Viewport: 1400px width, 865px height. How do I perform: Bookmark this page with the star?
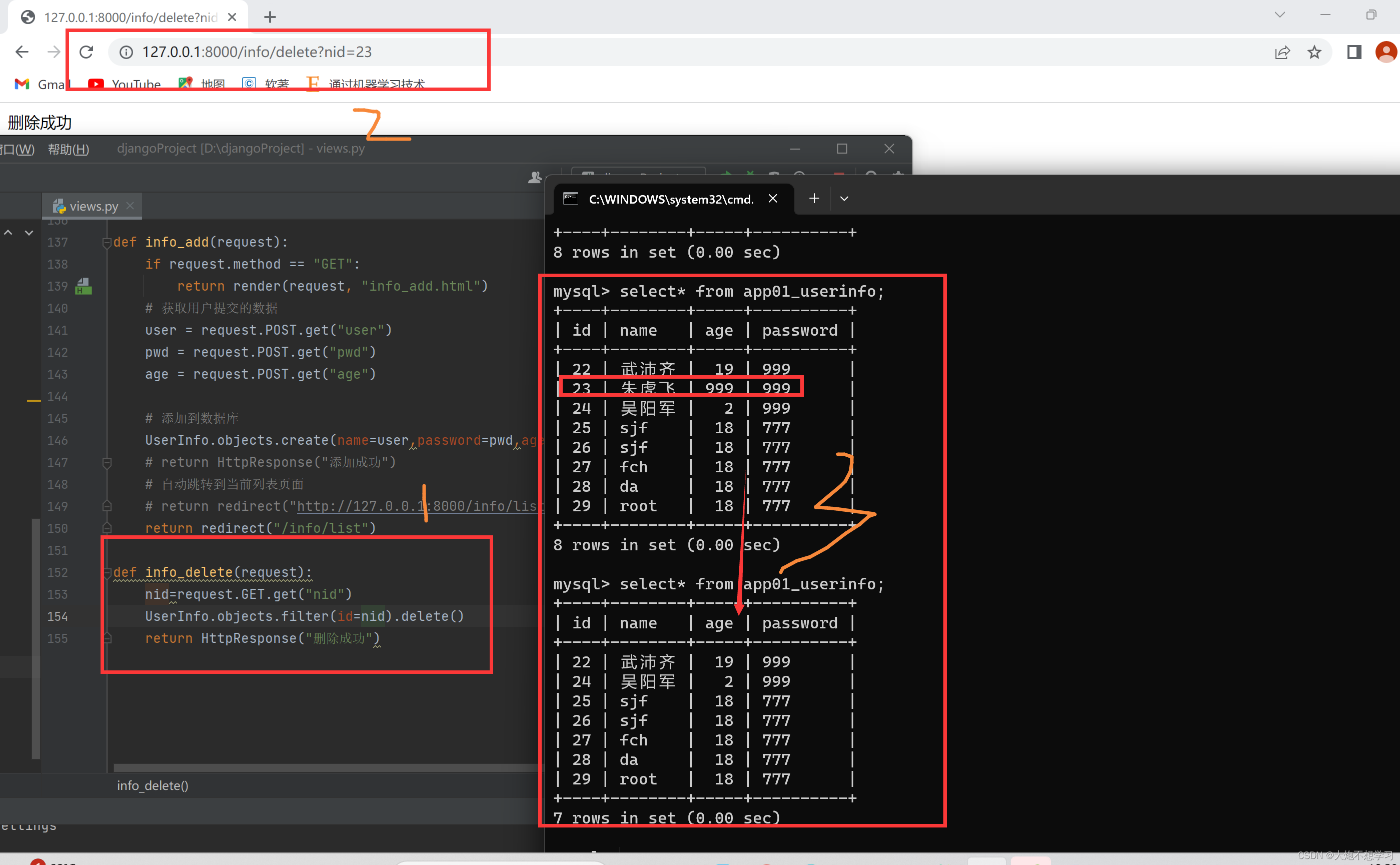coord(1314,52)
